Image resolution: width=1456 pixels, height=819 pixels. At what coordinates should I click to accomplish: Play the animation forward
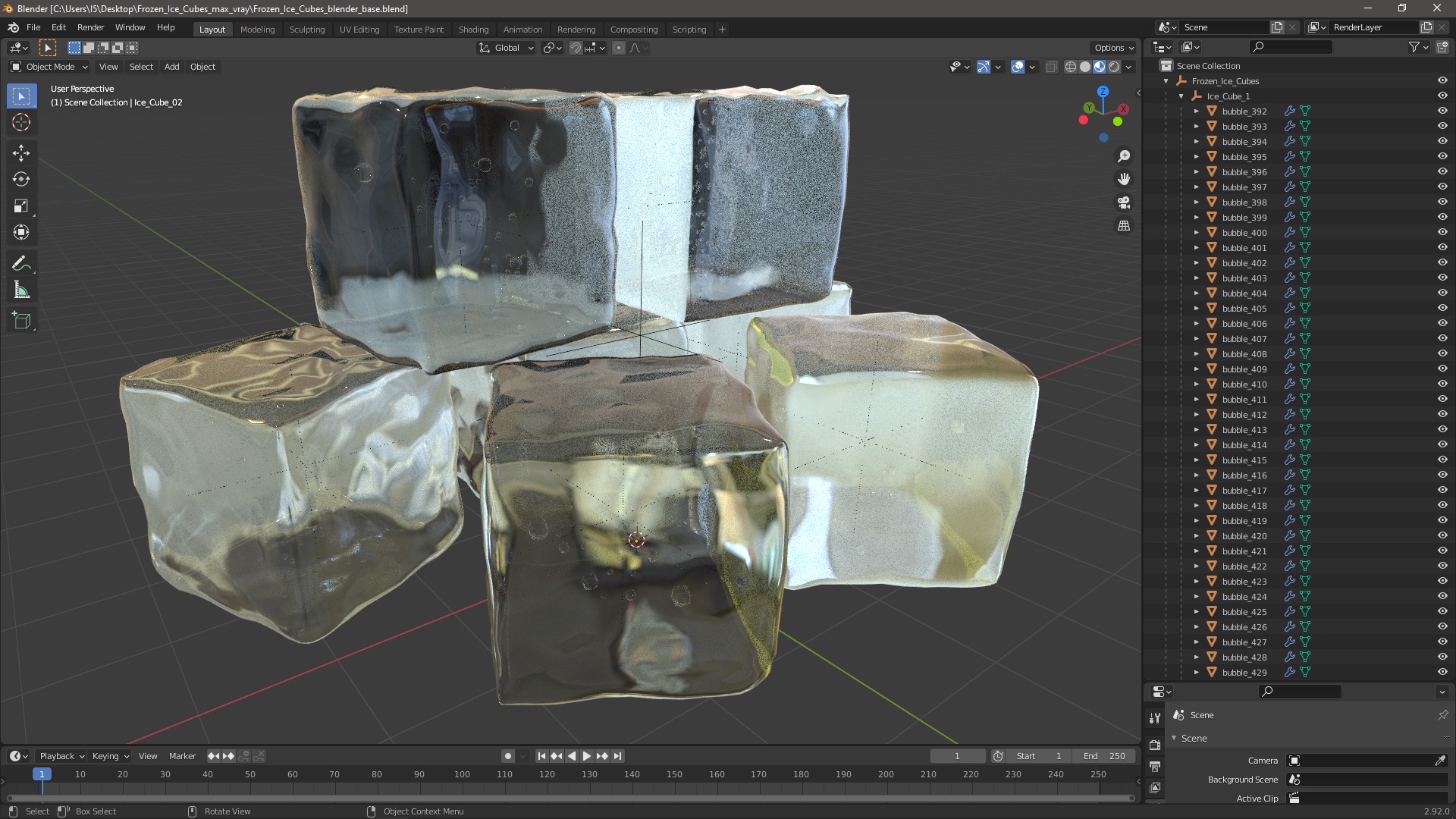(x=587, y=756)
